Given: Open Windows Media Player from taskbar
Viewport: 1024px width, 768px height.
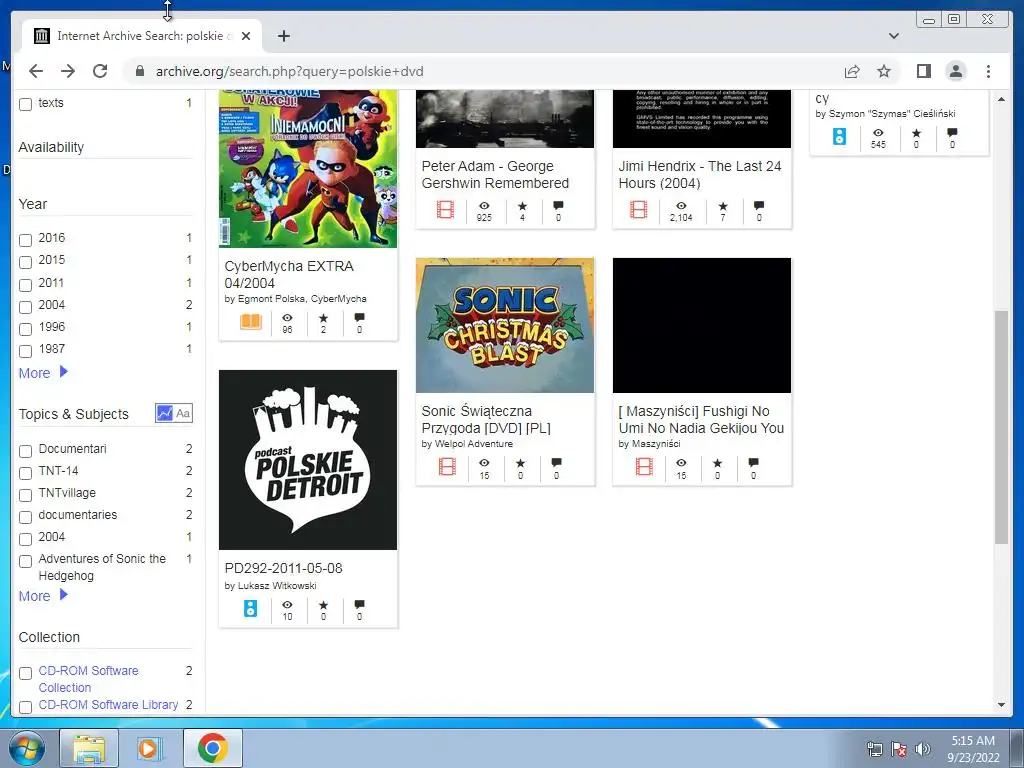Looking at the screenshot, I should tap(150, 748).
